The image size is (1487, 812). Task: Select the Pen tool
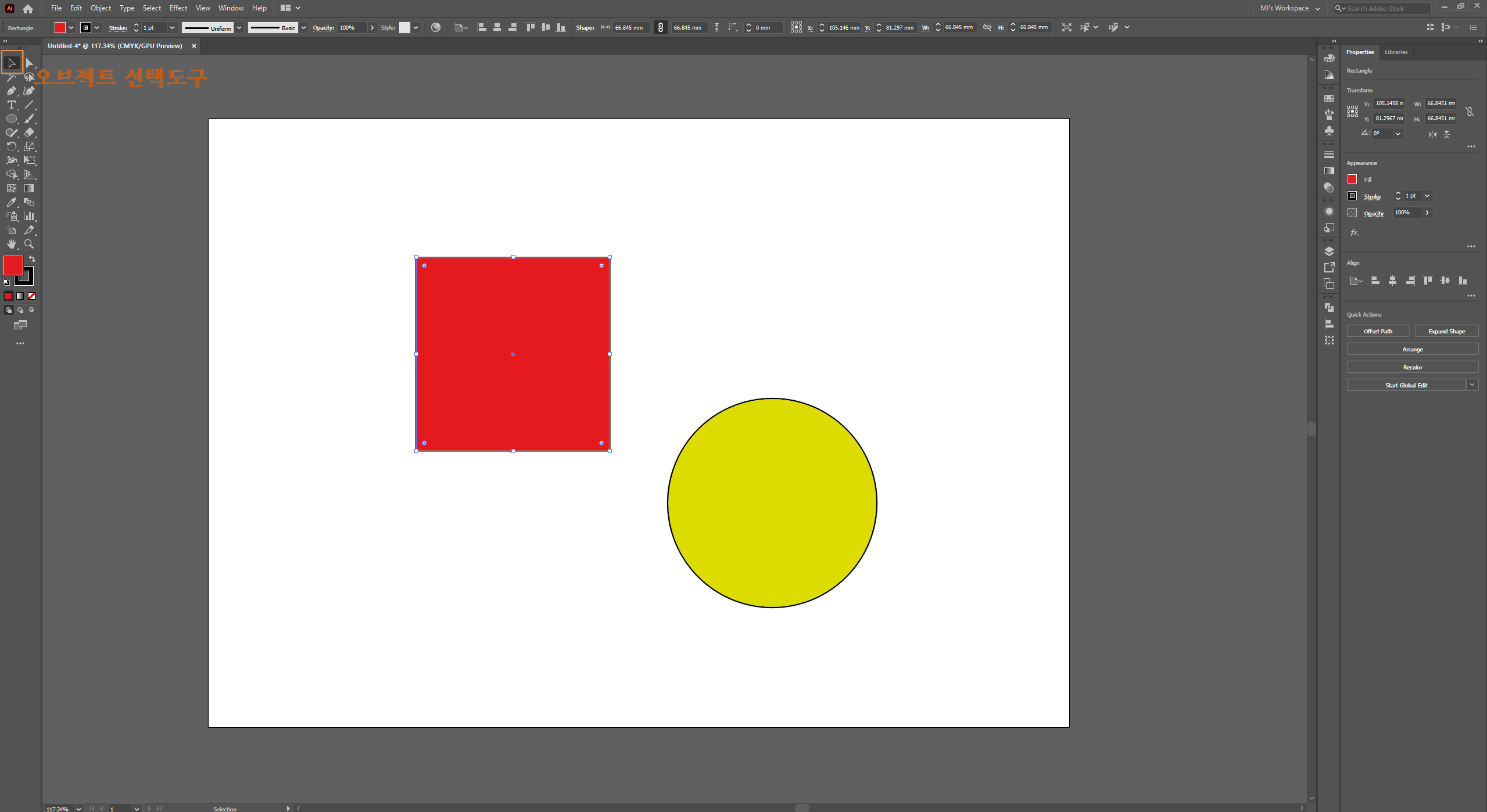point(11,91)
